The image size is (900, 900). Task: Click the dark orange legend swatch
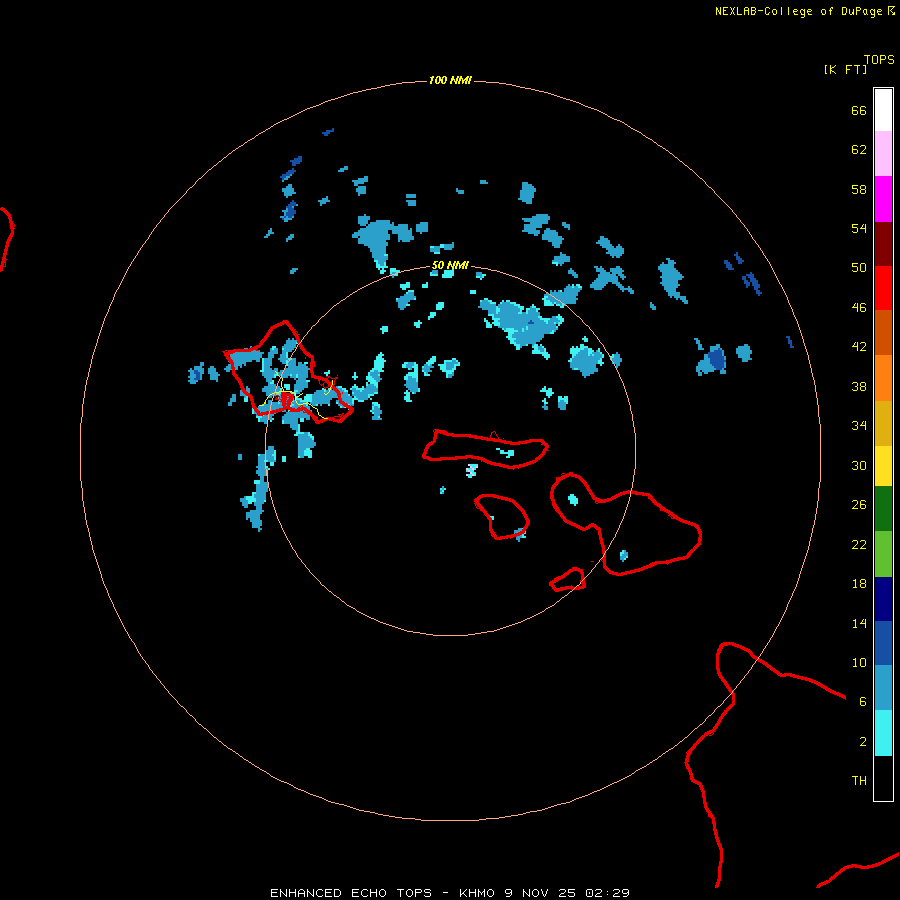[883, 332]
